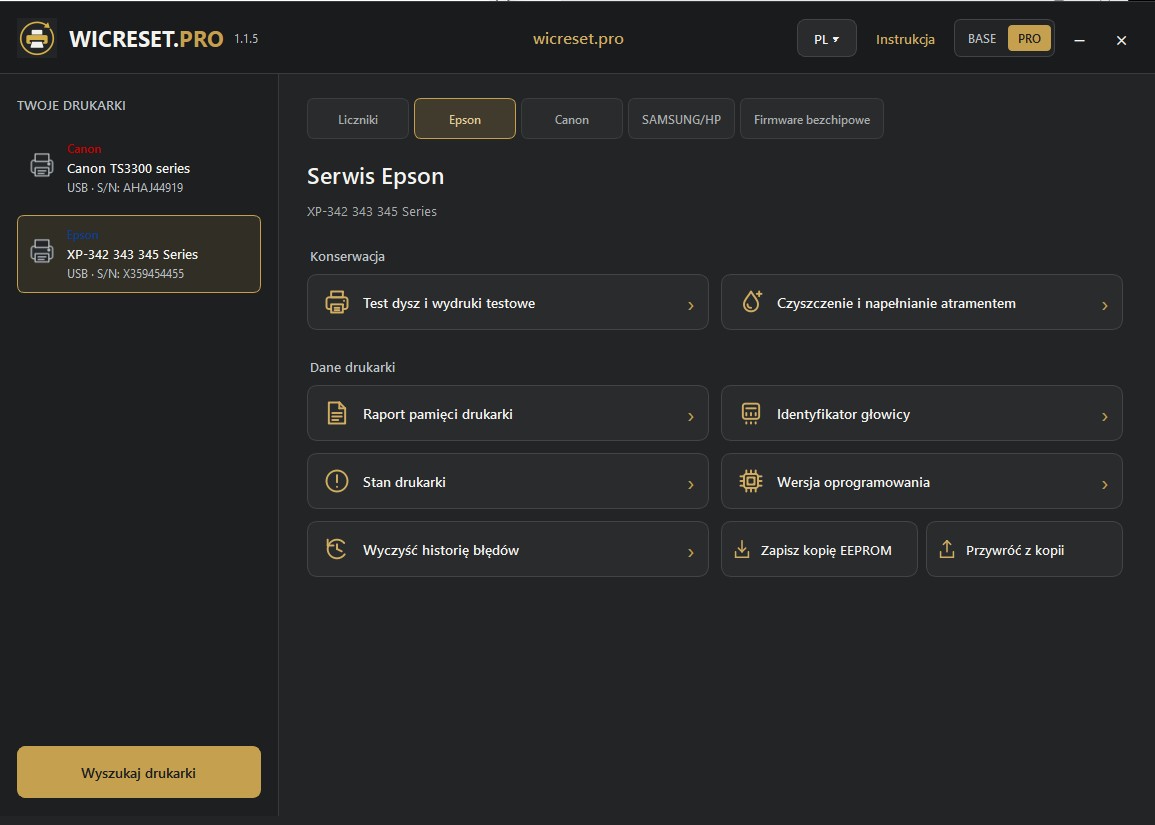
Task: Click the Wersja oprogramowania label
Action: (x=853, y=482)
